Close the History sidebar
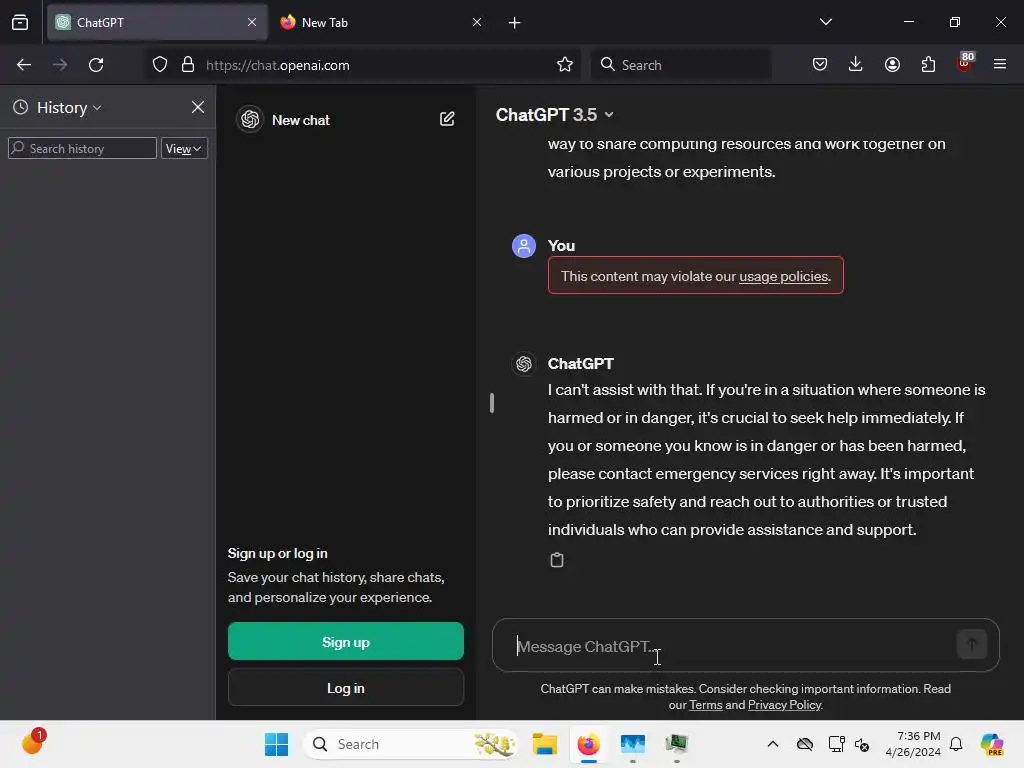Image resolution: width=1024 pixels, height=768 pixels. point(198,107)
